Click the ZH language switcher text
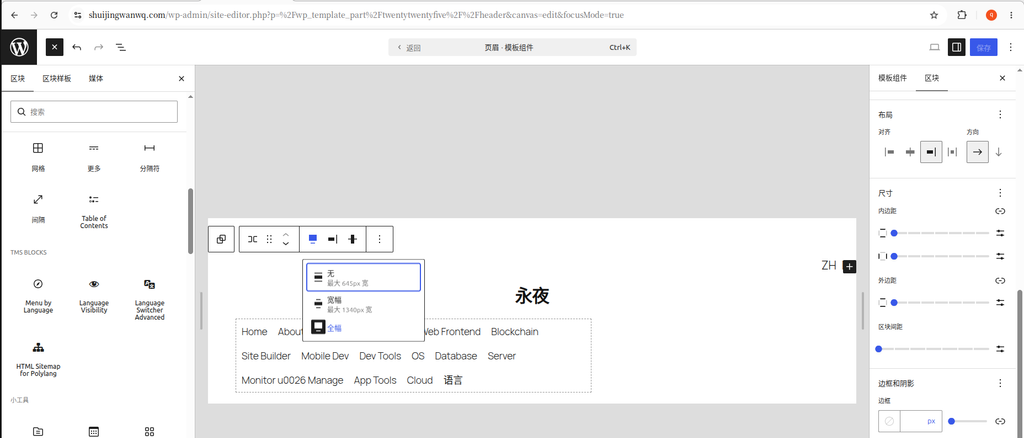Image resolution: width=1024 pixels, height=438 pixels. tap(829, 266)
